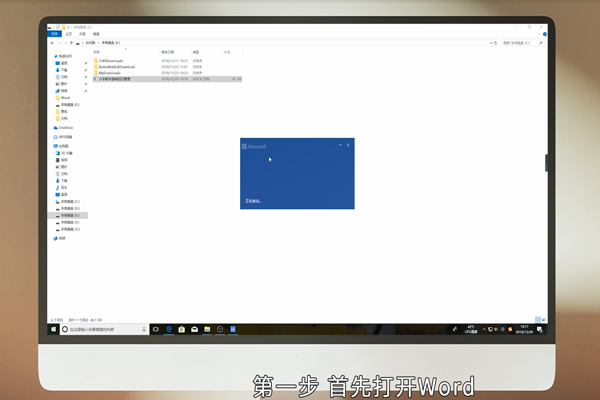
Task: Show hidden tray icons with chevron
Action: [x=484, y=329]
